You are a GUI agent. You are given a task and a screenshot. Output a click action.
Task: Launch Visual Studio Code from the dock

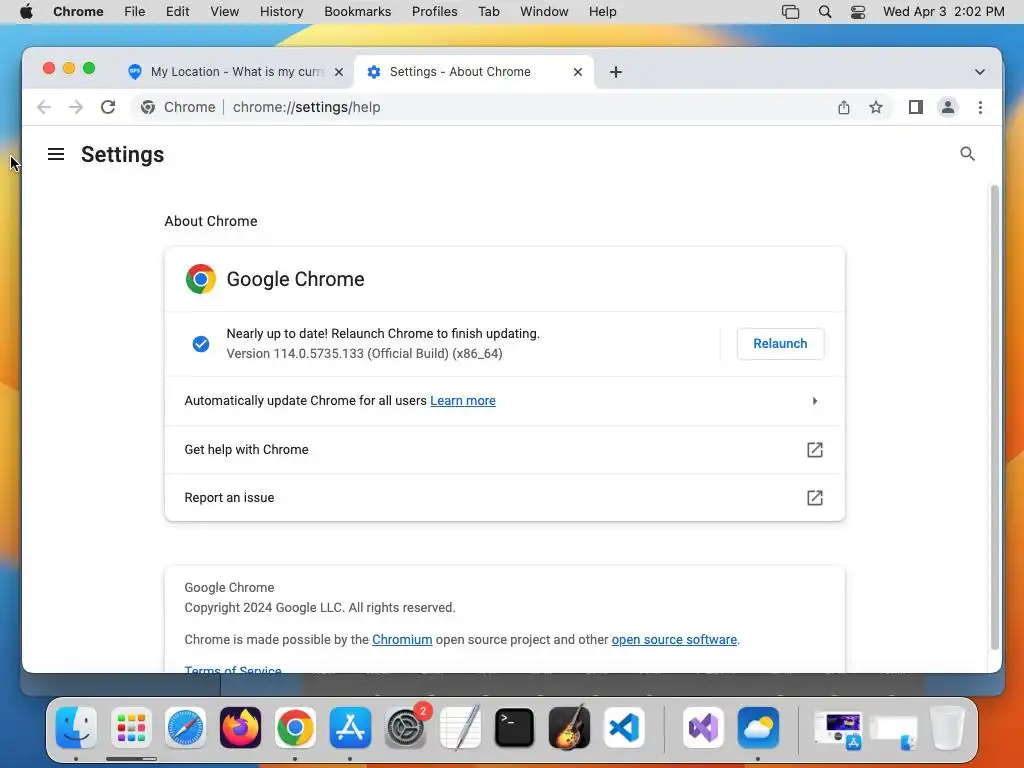(624, 727)
